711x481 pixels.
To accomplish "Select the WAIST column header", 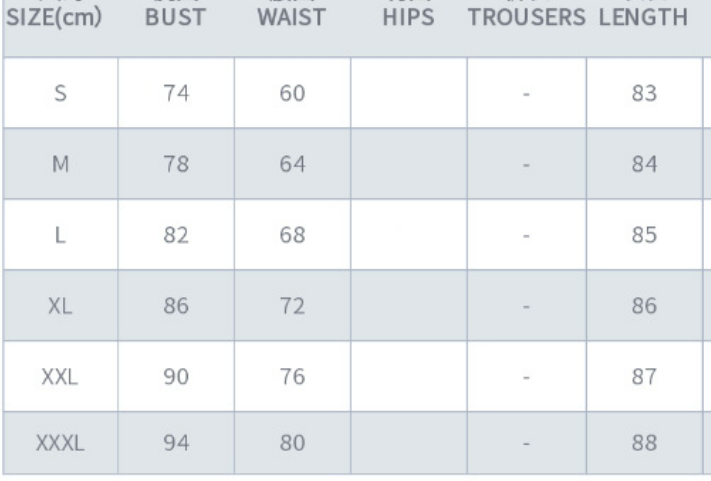I will pyautogui.click(x=291, y=18).
